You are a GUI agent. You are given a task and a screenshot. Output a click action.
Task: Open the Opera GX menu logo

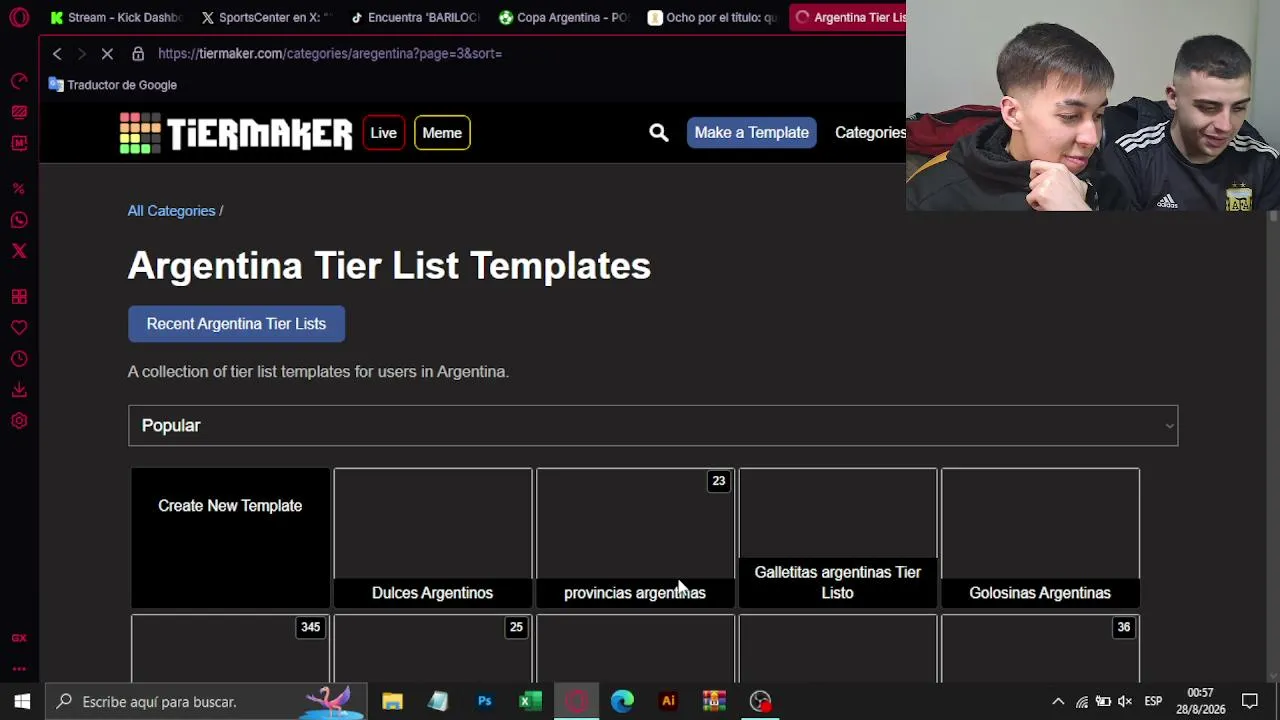(x=19, y=17)
